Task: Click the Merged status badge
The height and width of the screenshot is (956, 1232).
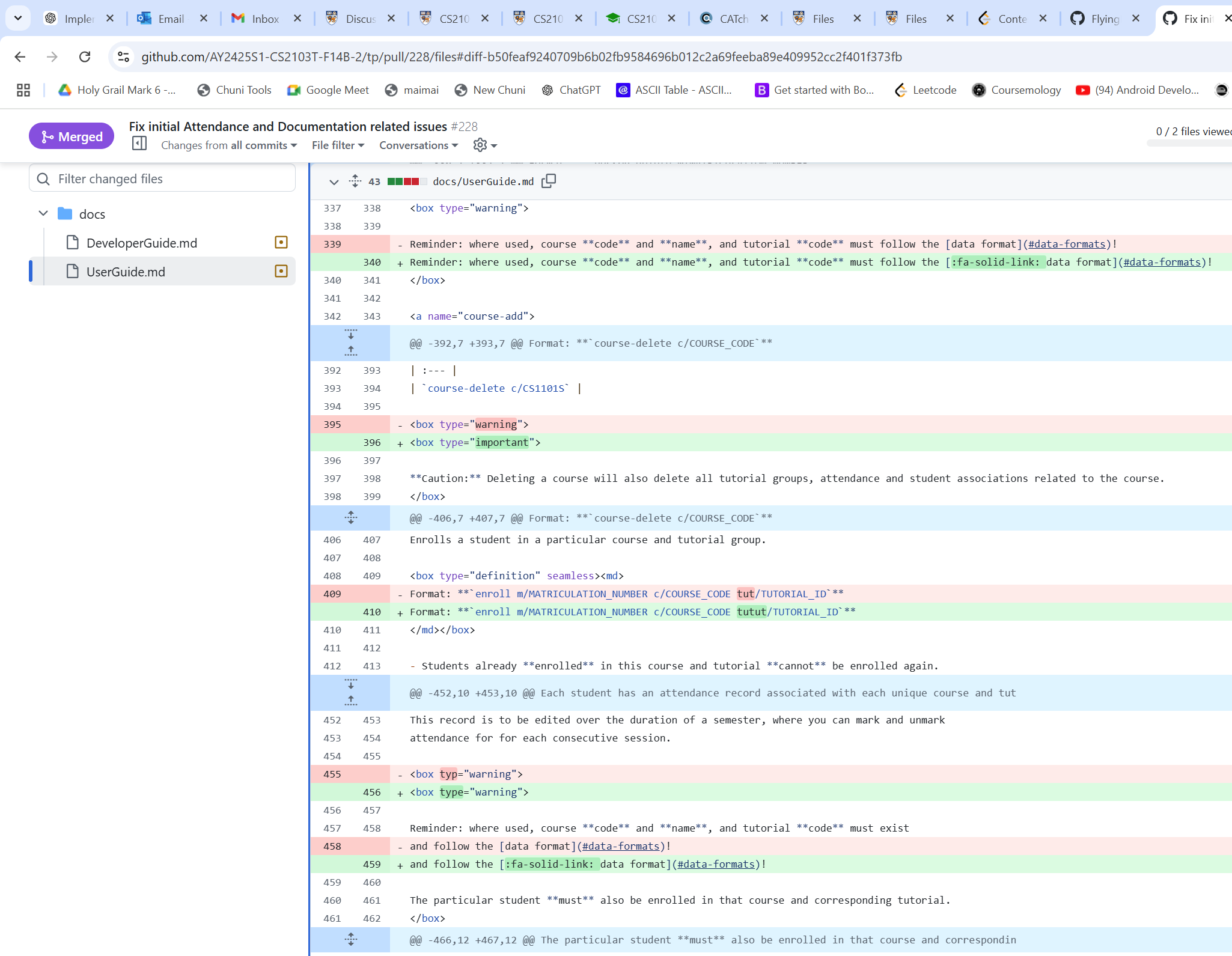Action: pyautogui.click(x=72, y=136)
